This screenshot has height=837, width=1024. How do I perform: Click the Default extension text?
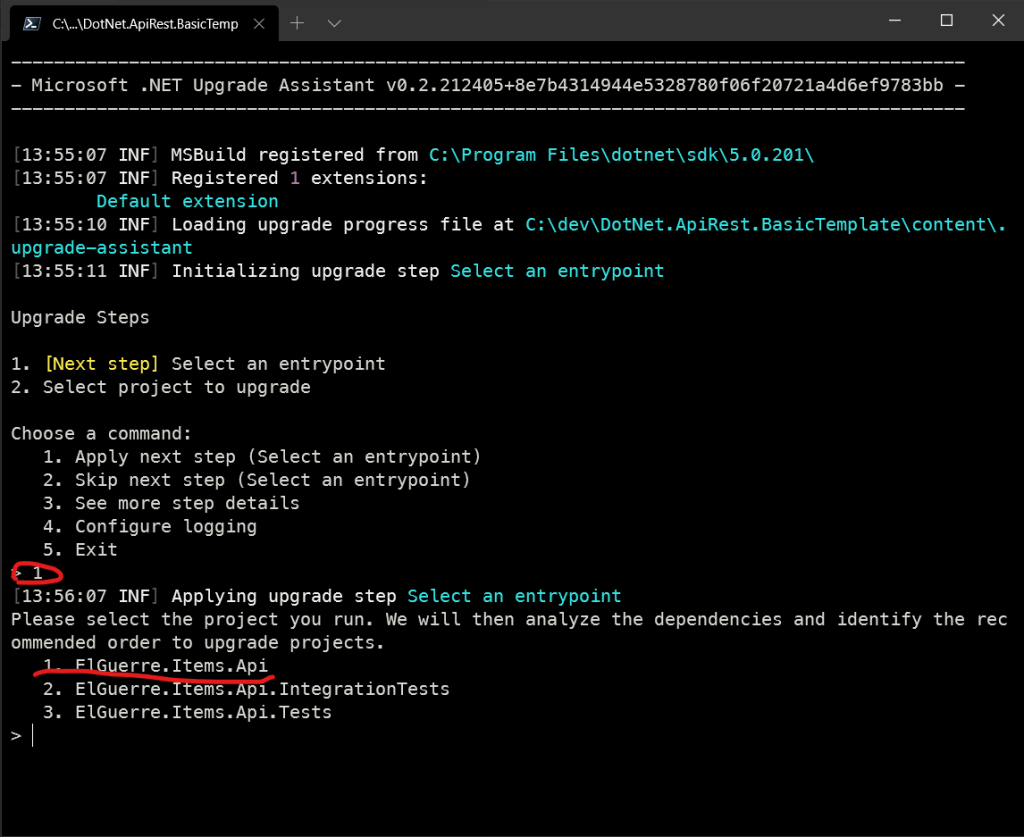(187, 202)
